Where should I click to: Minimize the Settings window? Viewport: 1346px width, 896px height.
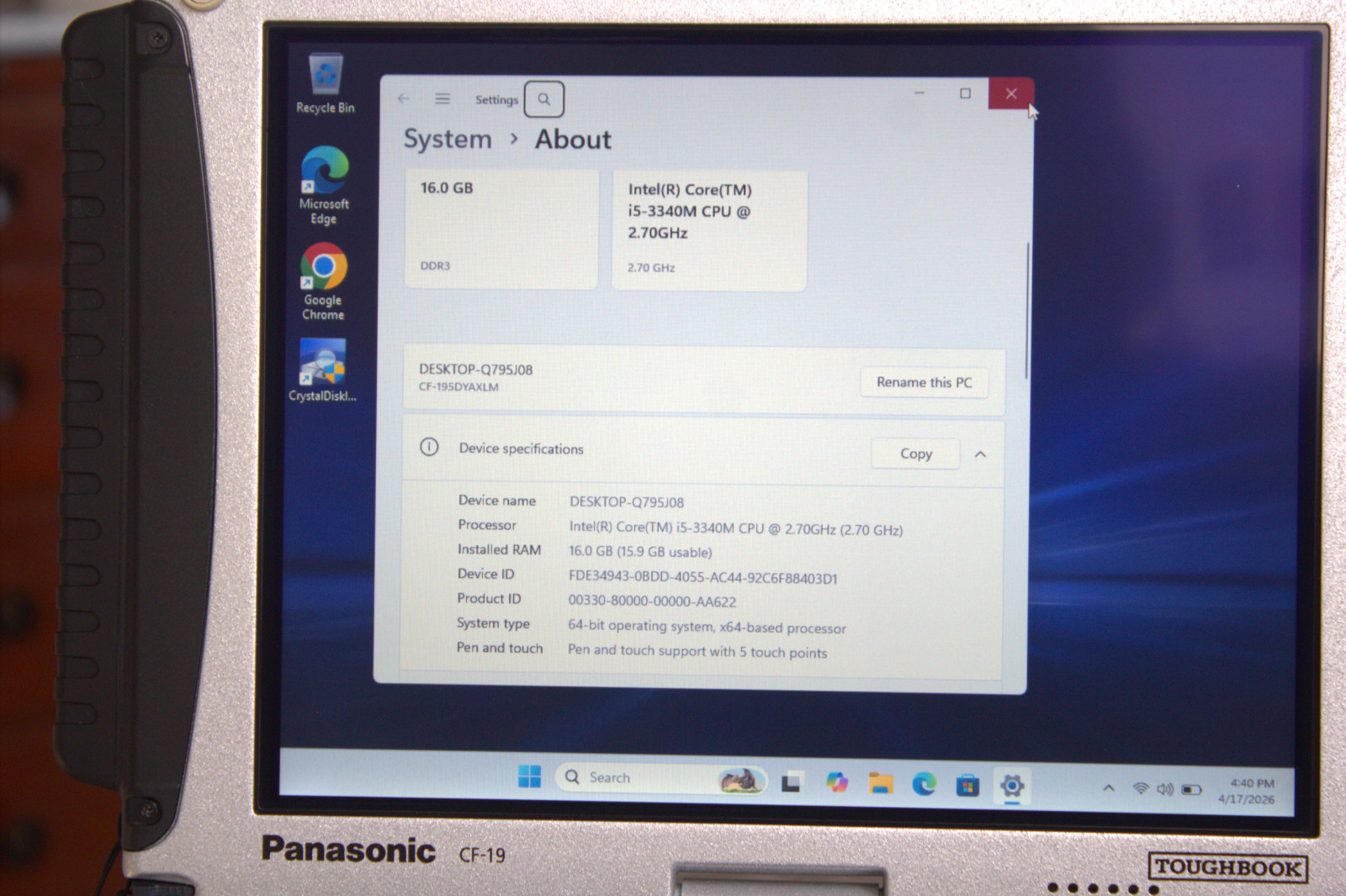[919, 93]
